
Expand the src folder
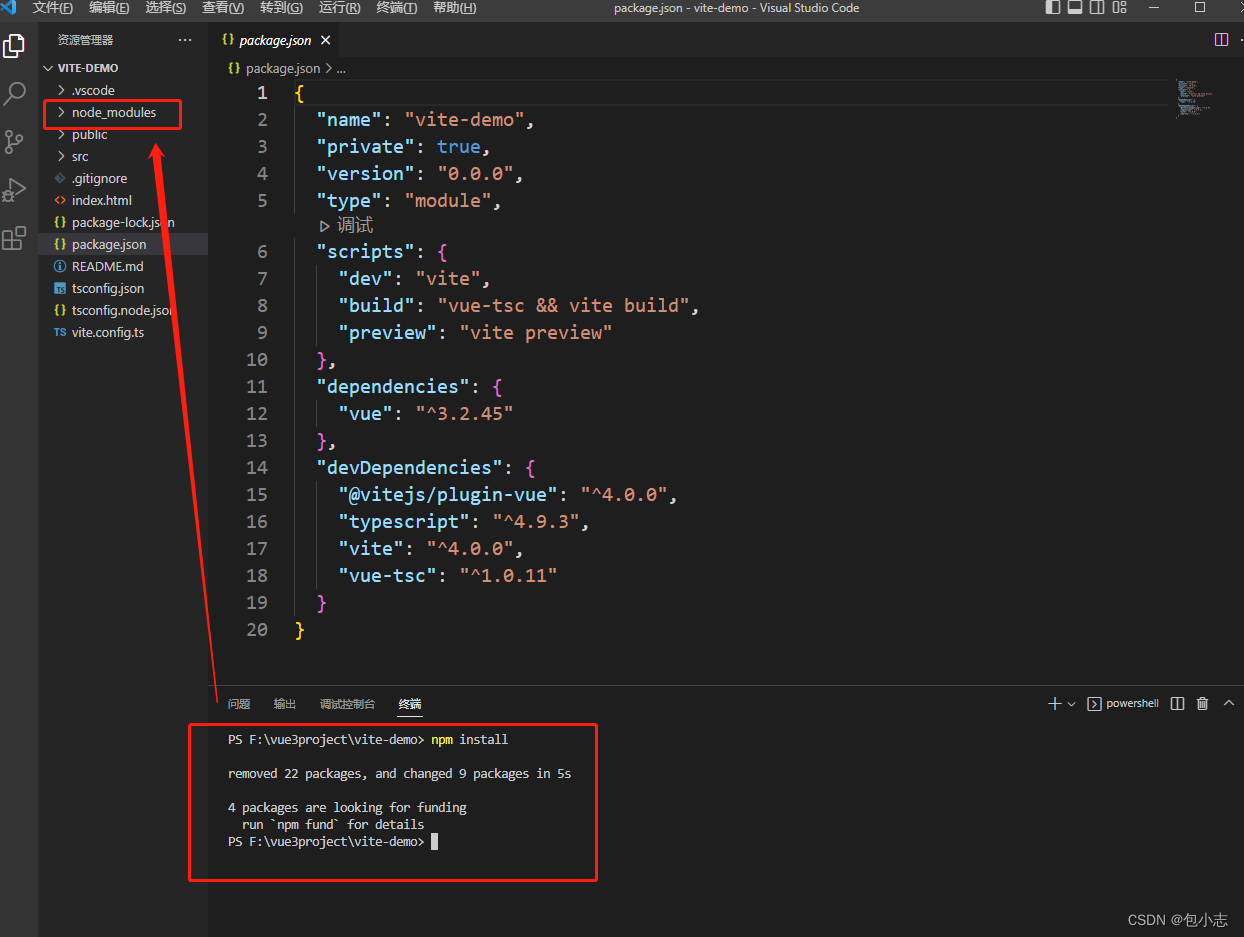[x=80, y=157]
